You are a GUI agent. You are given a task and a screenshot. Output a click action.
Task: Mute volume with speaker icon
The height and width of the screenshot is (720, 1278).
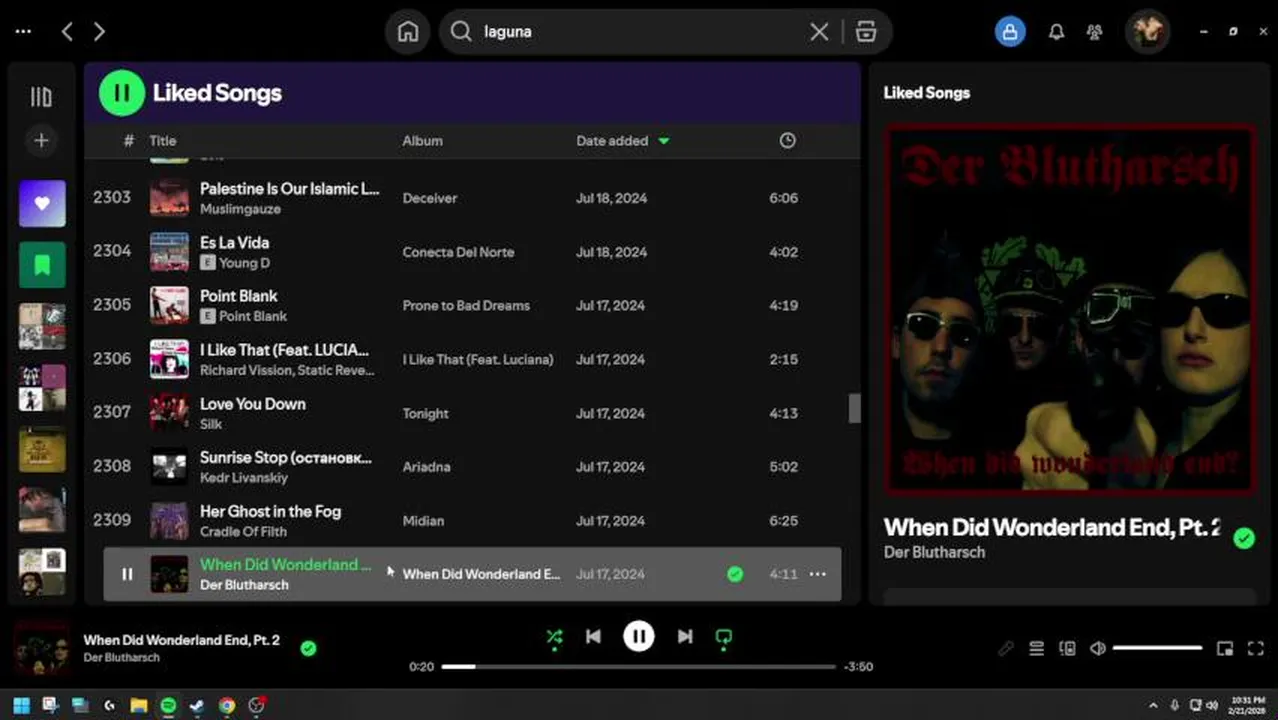[1097, 649]
